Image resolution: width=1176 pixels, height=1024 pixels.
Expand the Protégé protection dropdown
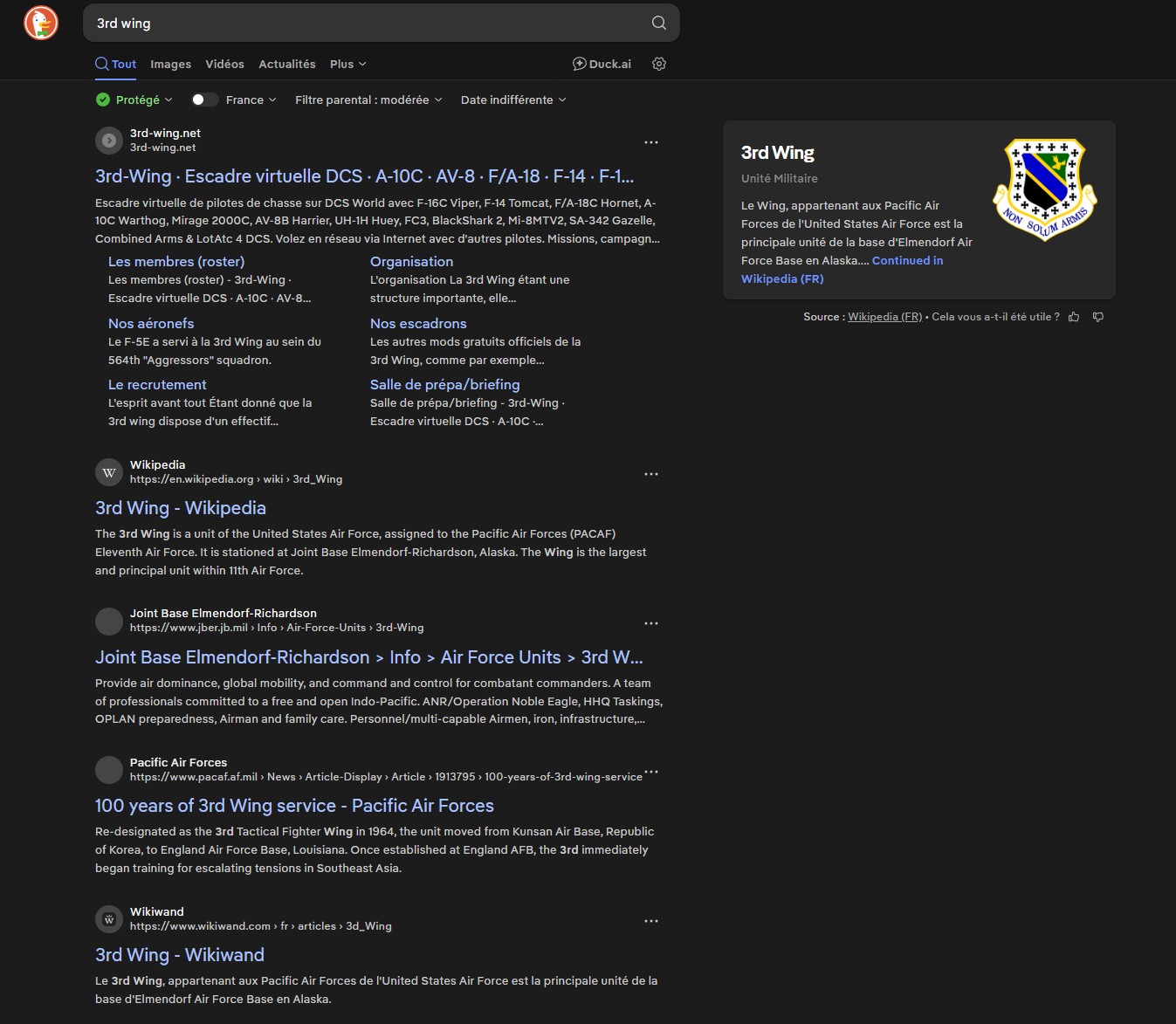(x=134, y=100)
